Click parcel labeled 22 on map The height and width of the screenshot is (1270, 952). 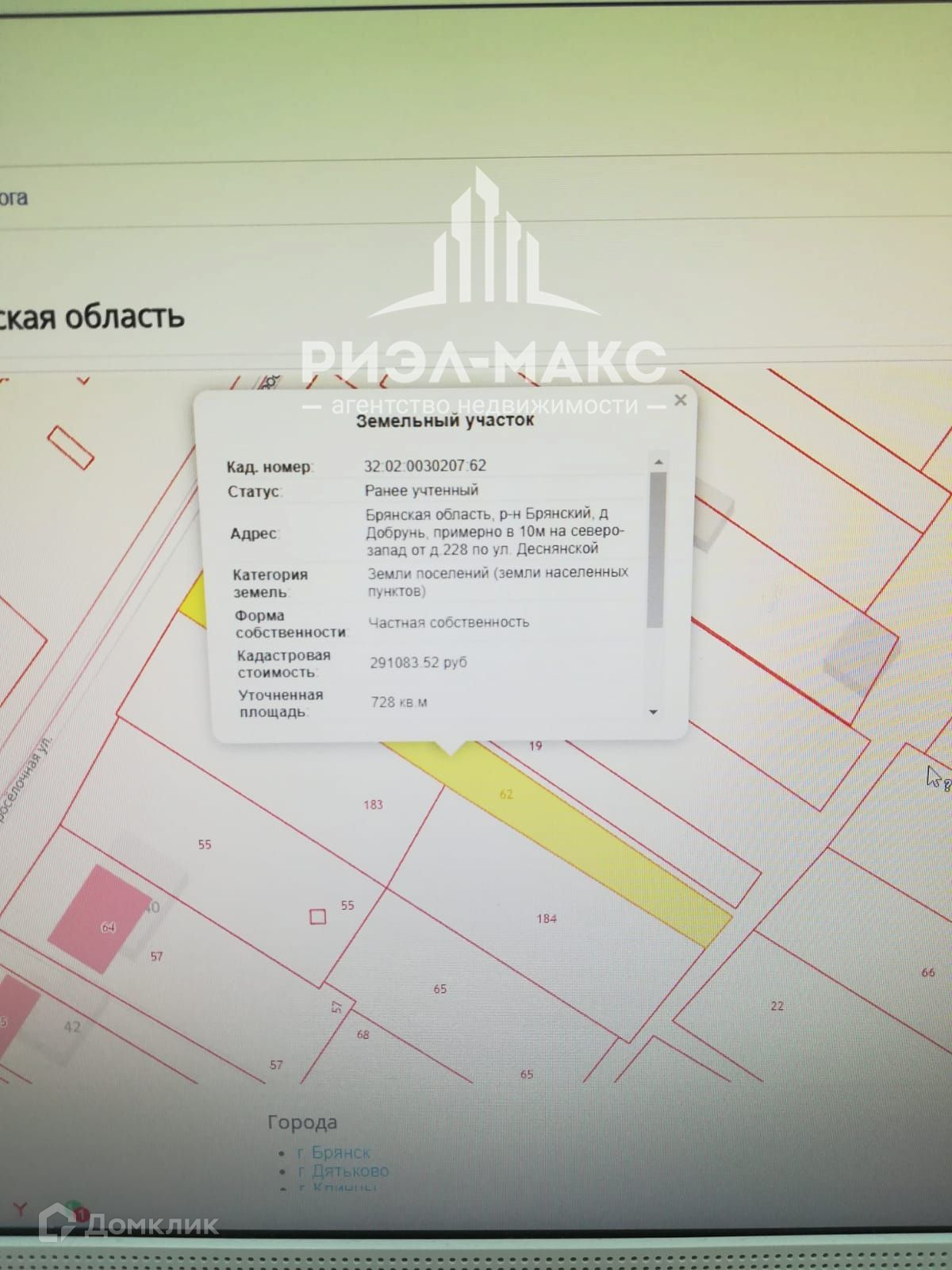point(777,1006)
